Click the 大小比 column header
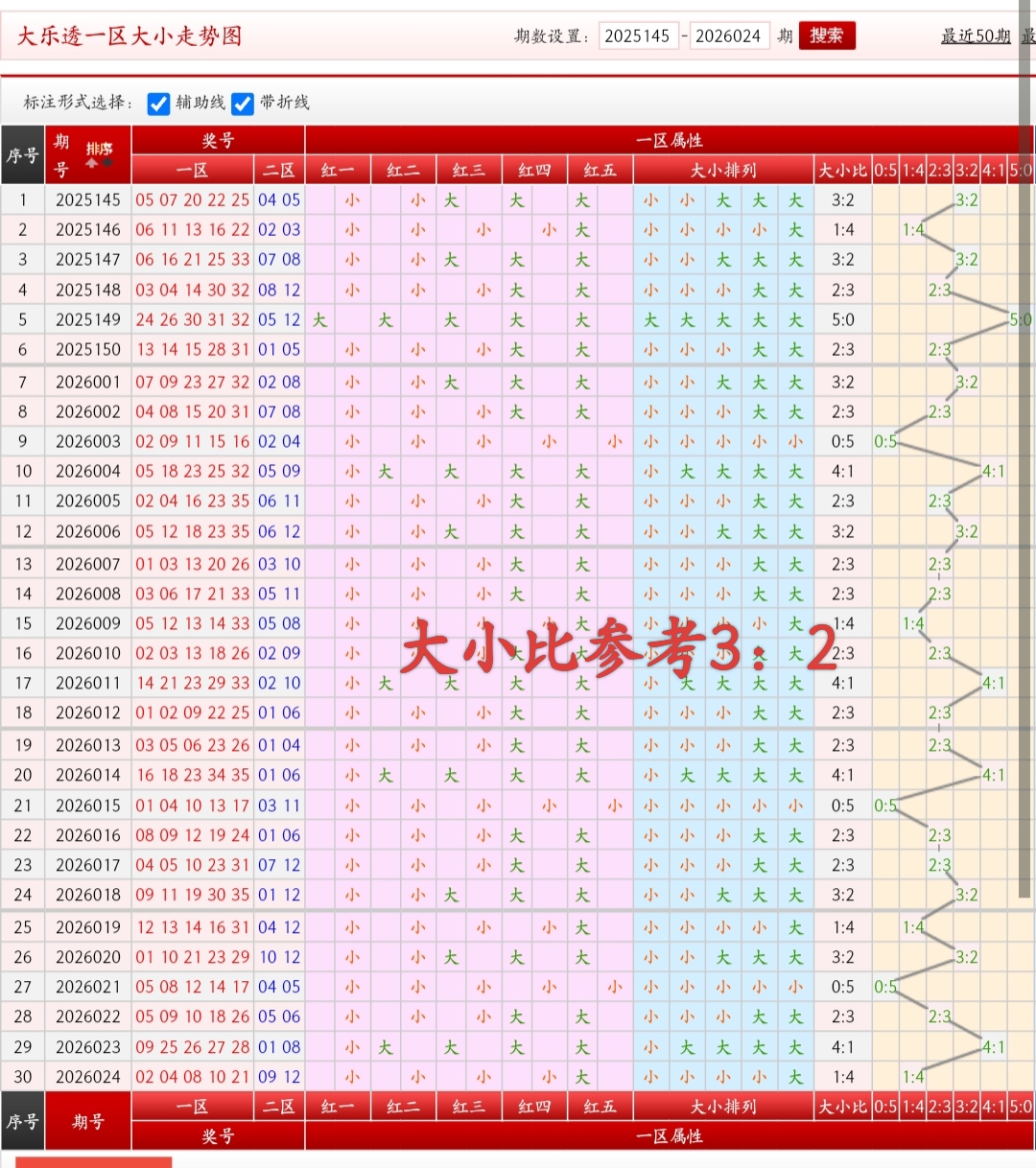This screenshot has height=1168, width=1036. [843, 170]
